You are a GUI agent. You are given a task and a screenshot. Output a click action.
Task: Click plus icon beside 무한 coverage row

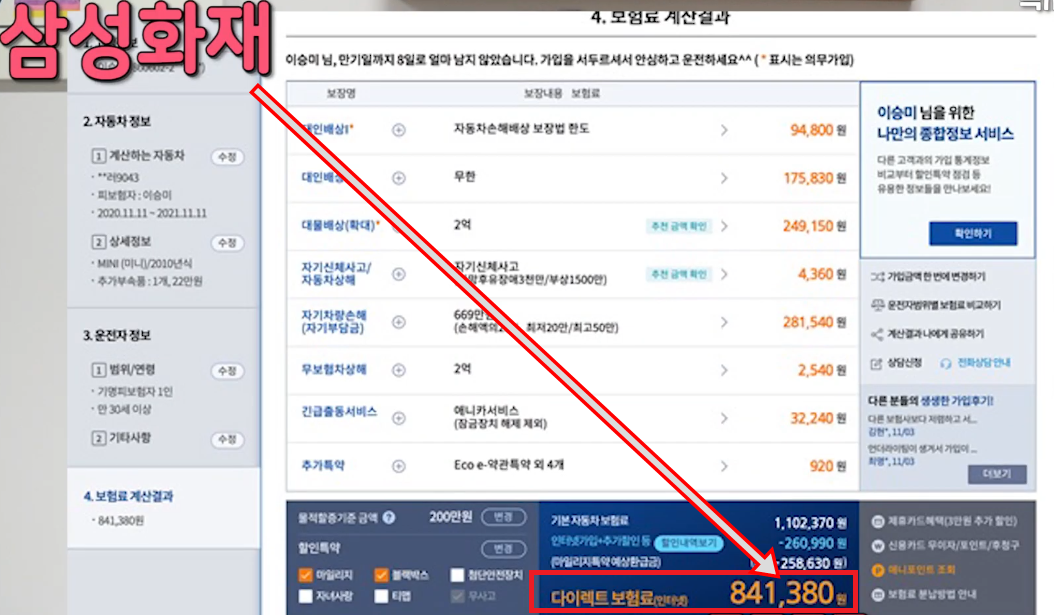point(399,178)
